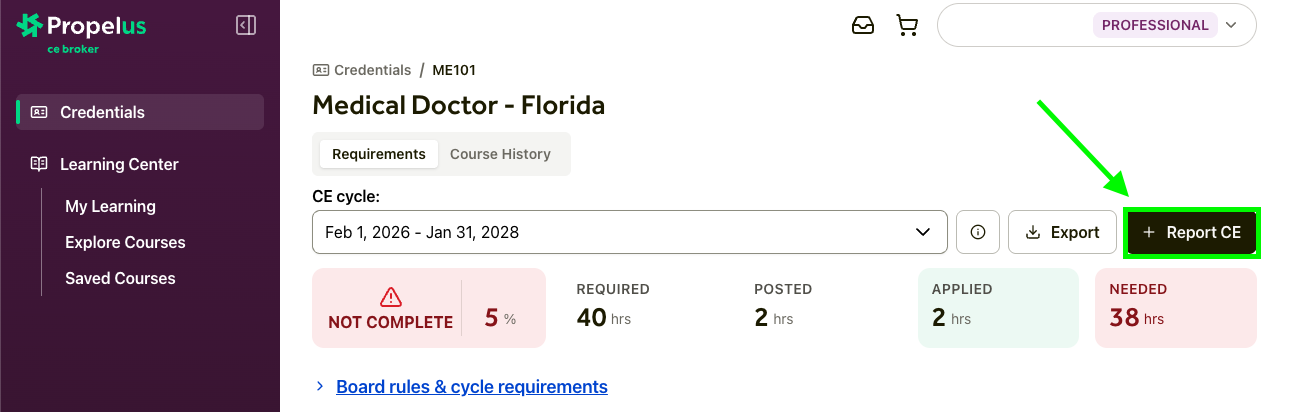The width and height of the screenshot is (1289, 412).
Task: Click the Not Complete warning triangle icon
Action: [x=391, y=297]
